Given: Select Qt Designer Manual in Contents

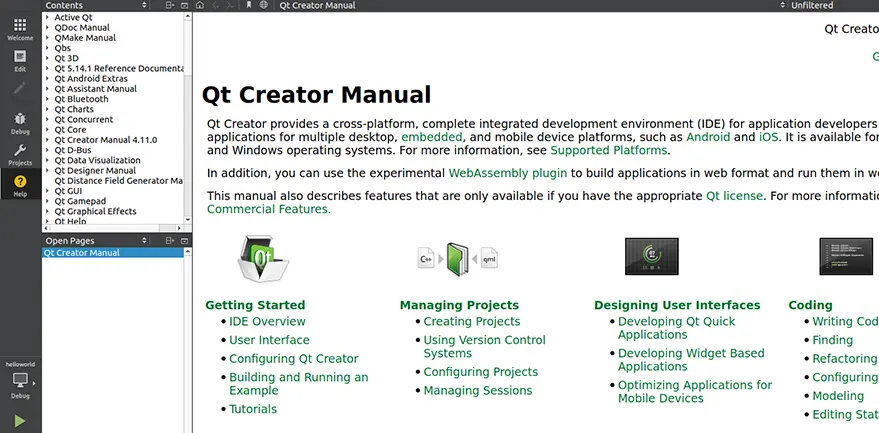Looking at the screenshot, I should pyautogui.click(x=95, y=171).
